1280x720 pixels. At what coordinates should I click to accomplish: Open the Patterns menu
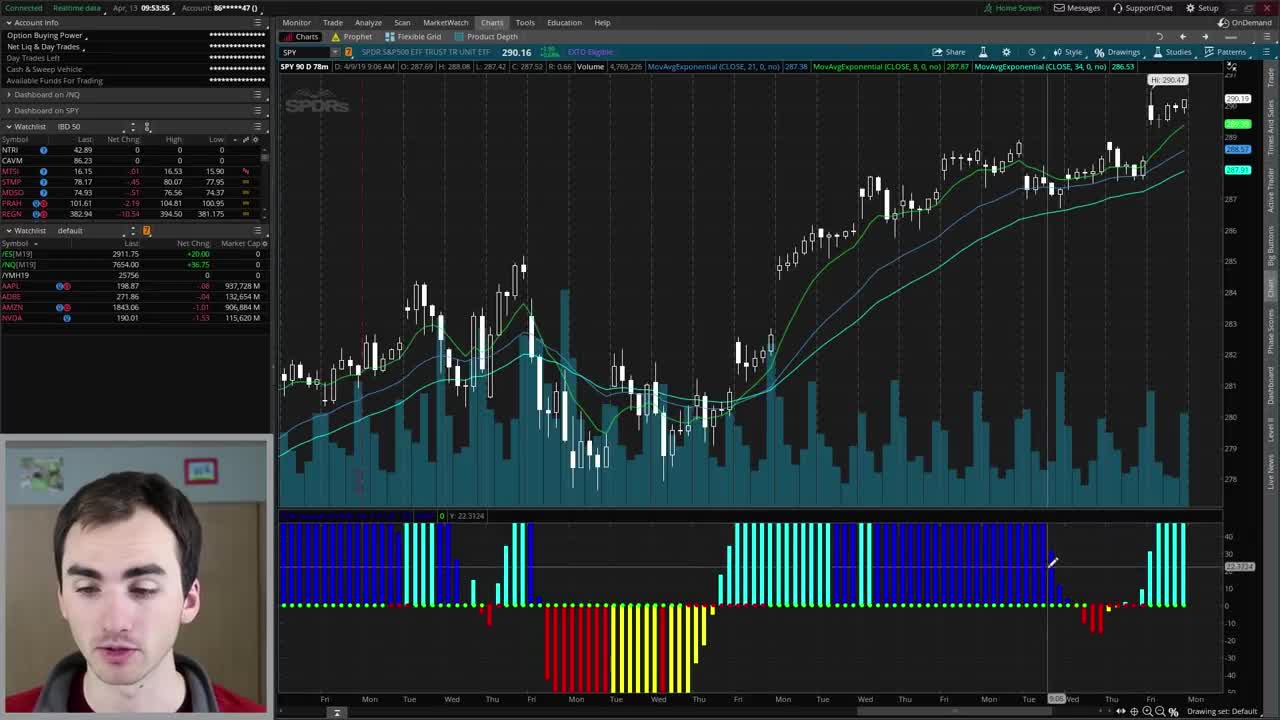(x=1225, y=52)
